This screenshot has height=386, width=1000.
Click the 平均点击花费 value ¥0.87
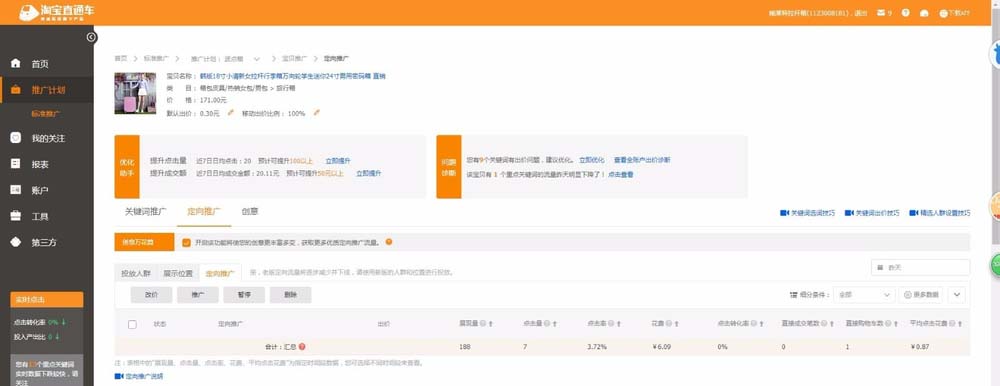(x=920, y=347)
